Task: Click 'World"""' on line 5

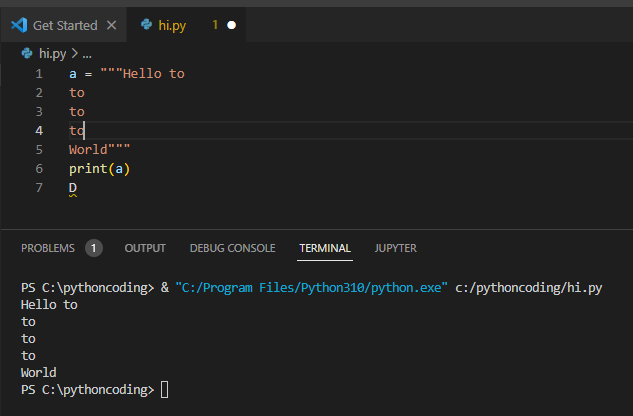Action: tap(99, 149)
